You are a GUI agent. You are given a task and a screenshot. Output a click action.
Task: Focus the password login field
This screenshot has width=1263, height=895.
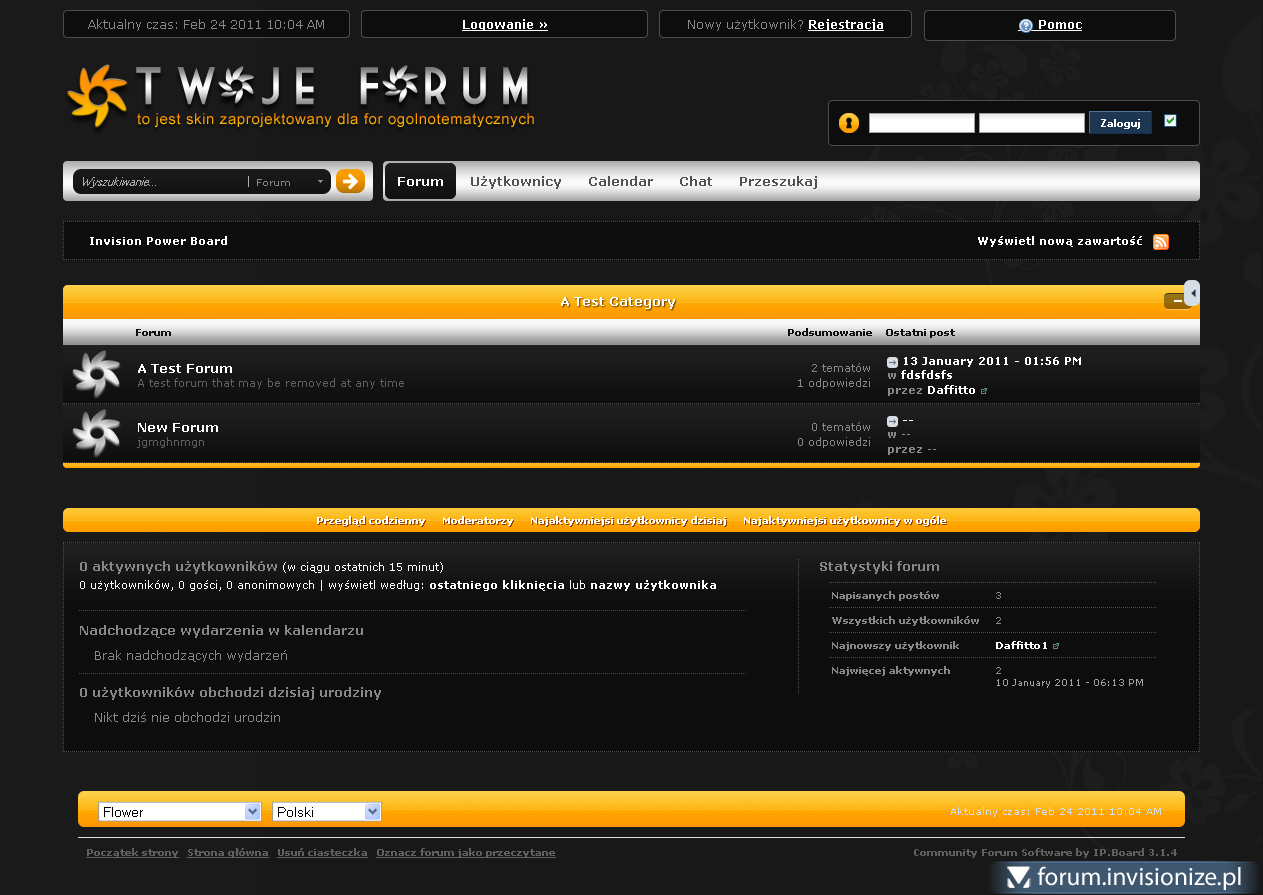1032,123
